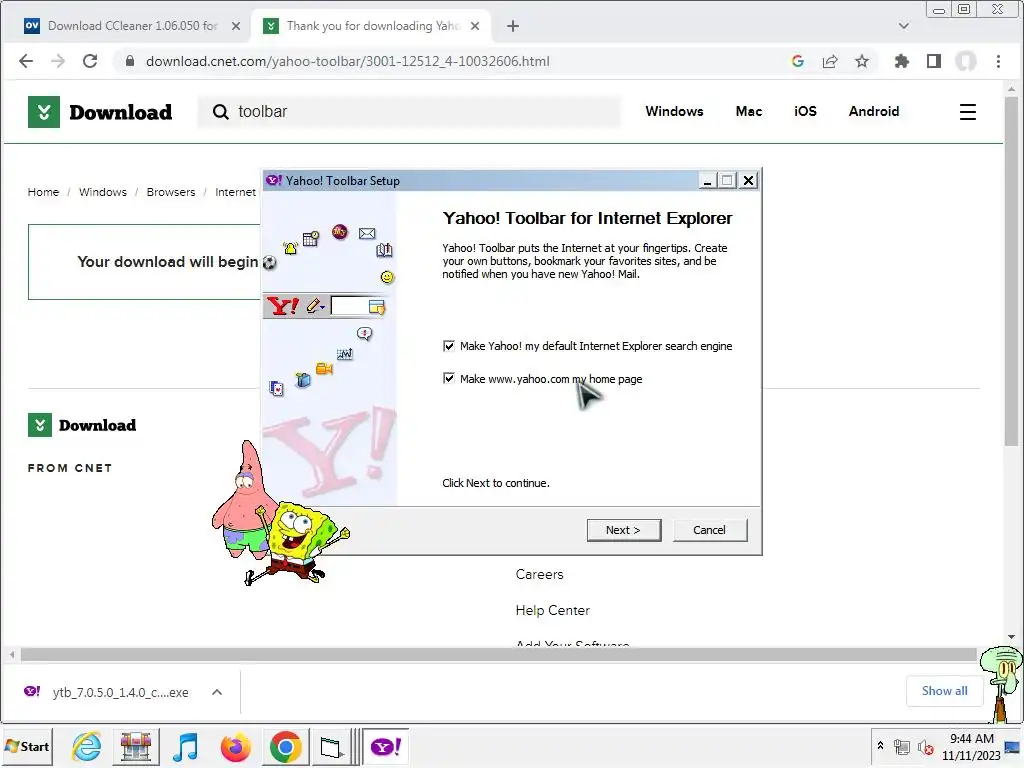Close the Yahoo download thank-you tab
This screenshot has width=1024, height=768.
(475, 26)
